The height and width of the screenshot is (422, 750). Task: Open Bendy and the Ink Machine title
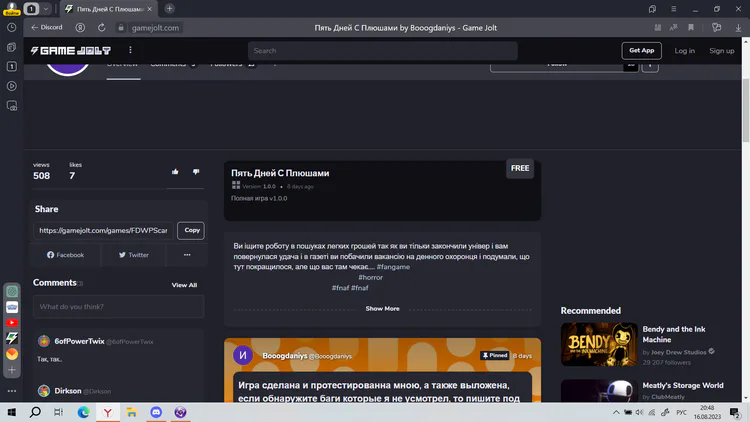673,334
